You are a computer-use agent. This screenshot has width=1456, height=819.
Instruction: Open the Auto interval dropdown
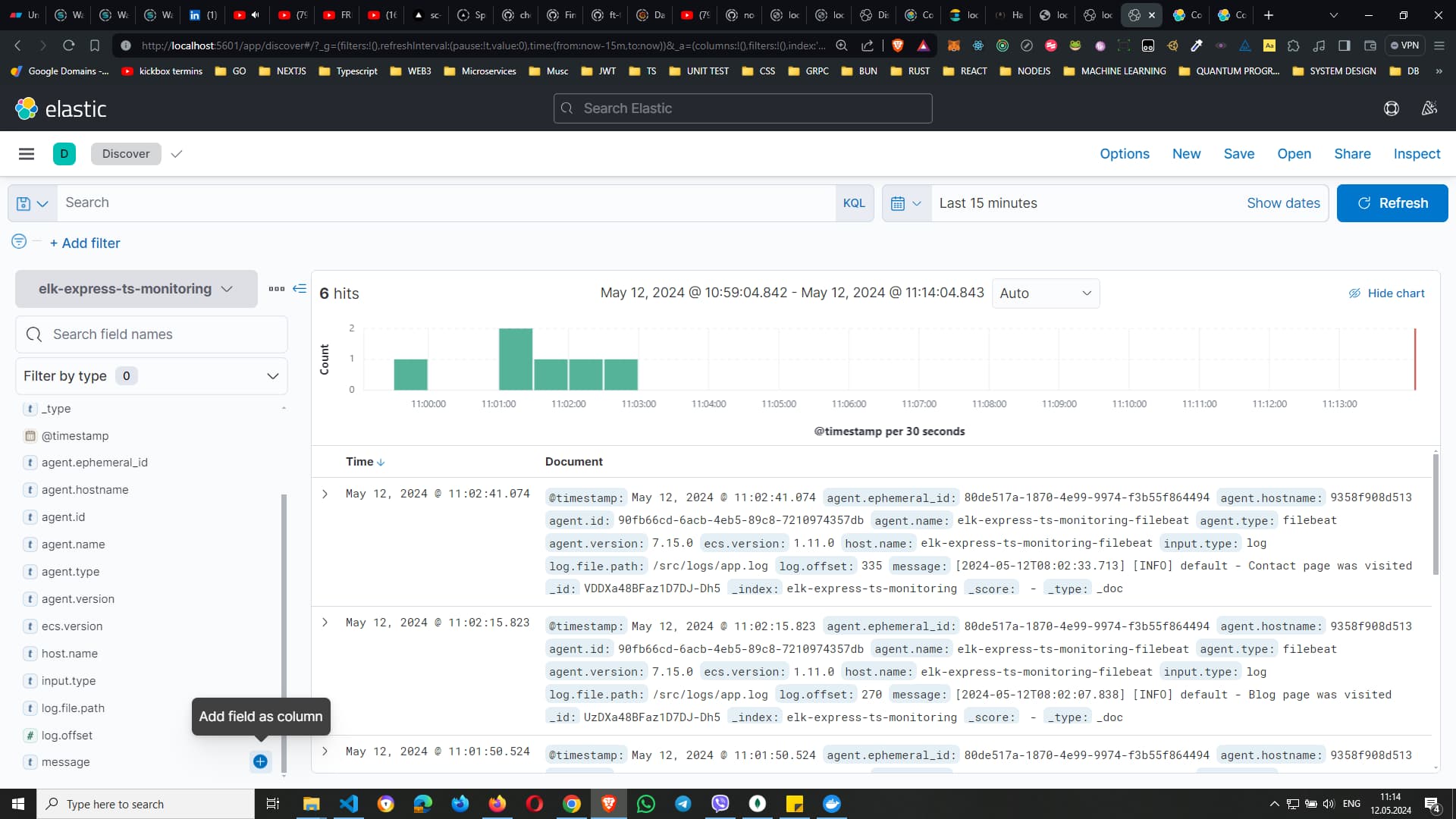[1045, 293]
